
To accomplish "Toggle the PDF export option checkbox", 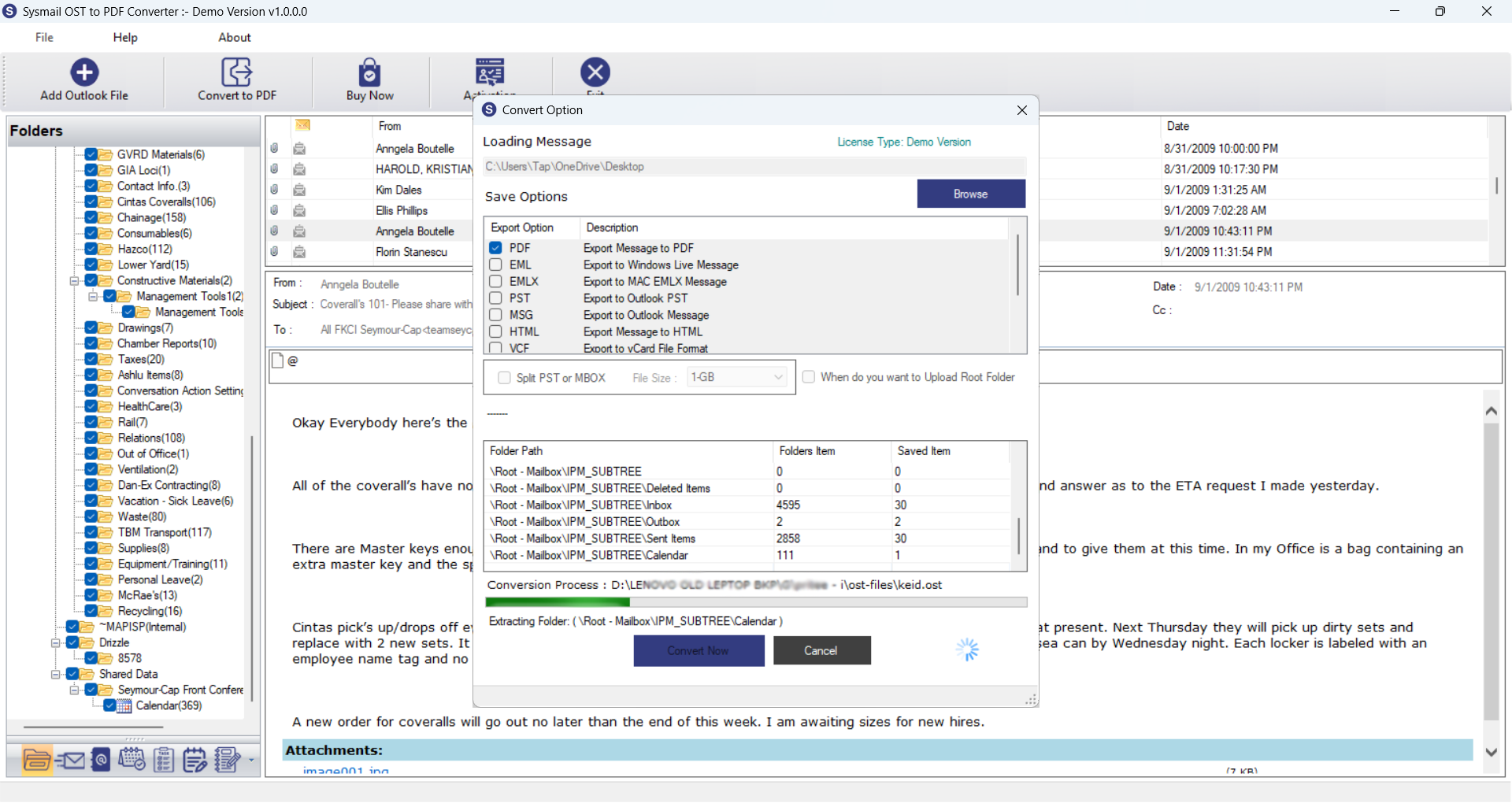I will (495, 248).
